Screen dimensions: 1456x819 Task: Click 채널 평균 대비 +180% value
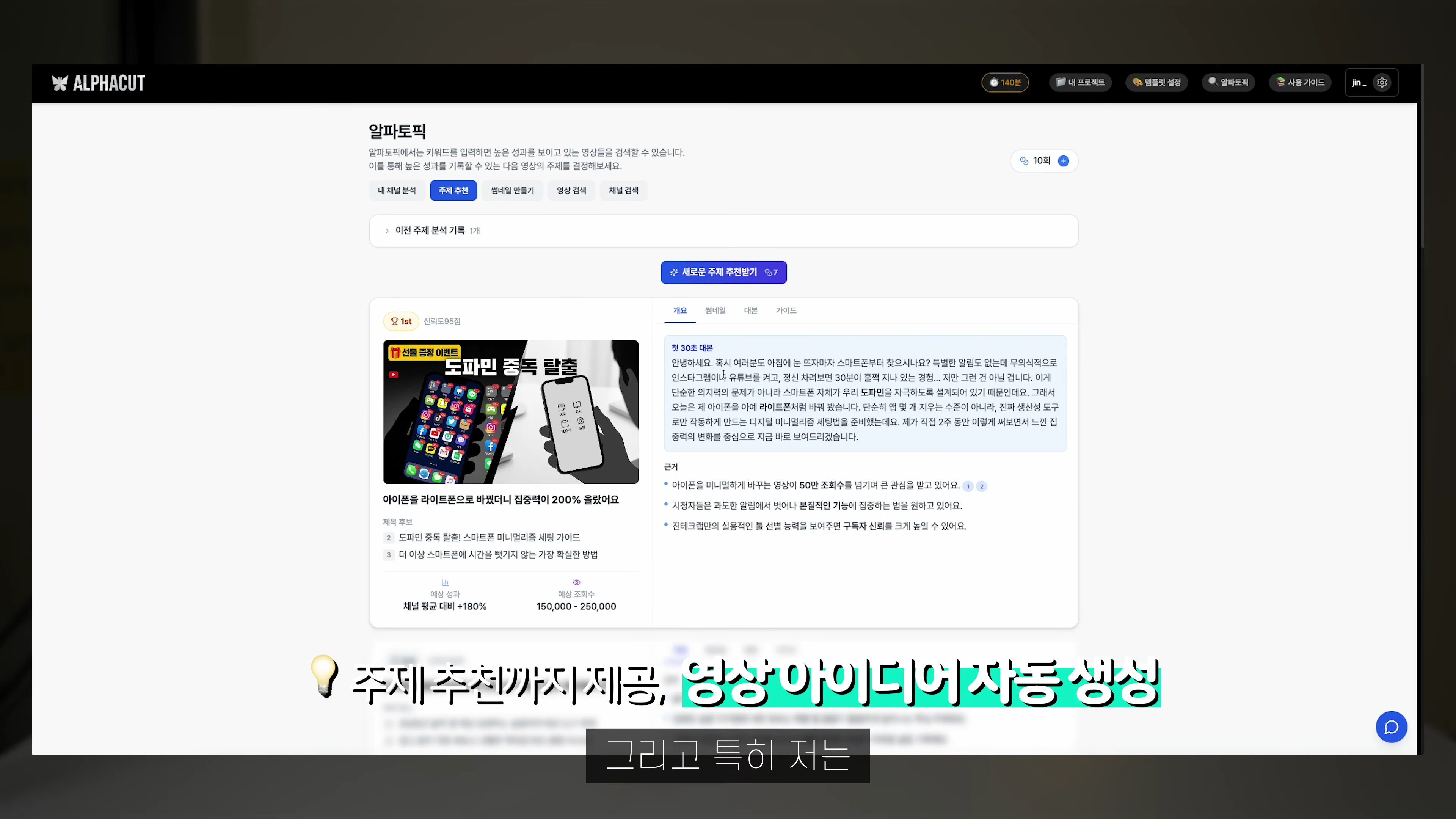tap(445, 607)
